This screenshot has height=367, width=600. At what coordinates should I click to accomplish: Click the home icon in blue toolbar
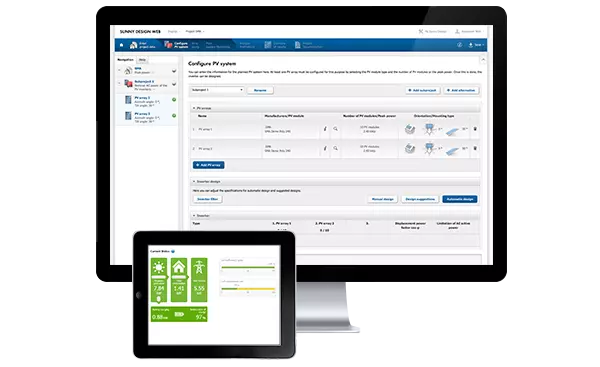tap(122, 45)
